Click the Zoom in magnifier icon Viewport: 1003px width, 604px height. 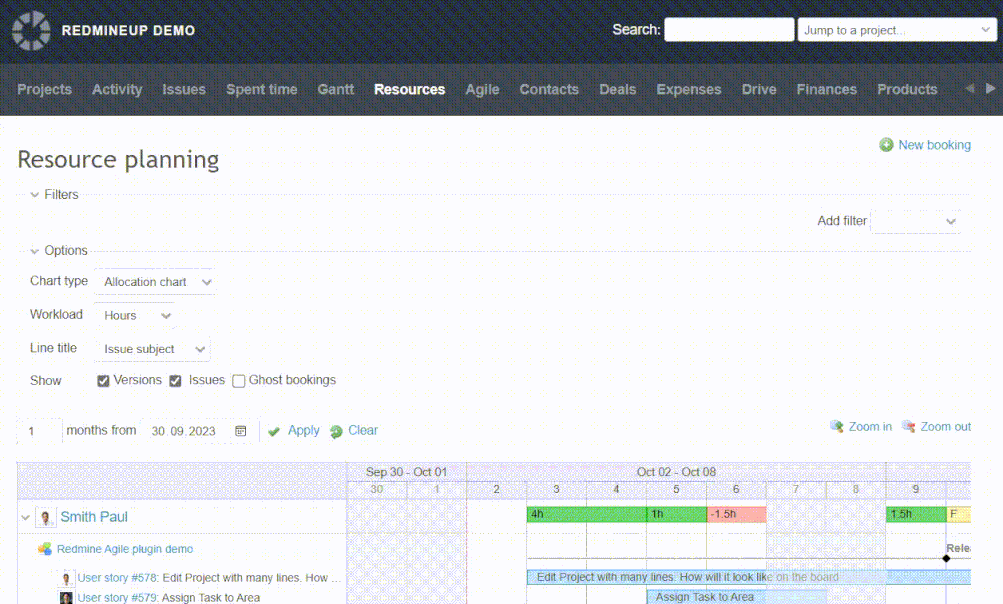(x=837, y=427)
